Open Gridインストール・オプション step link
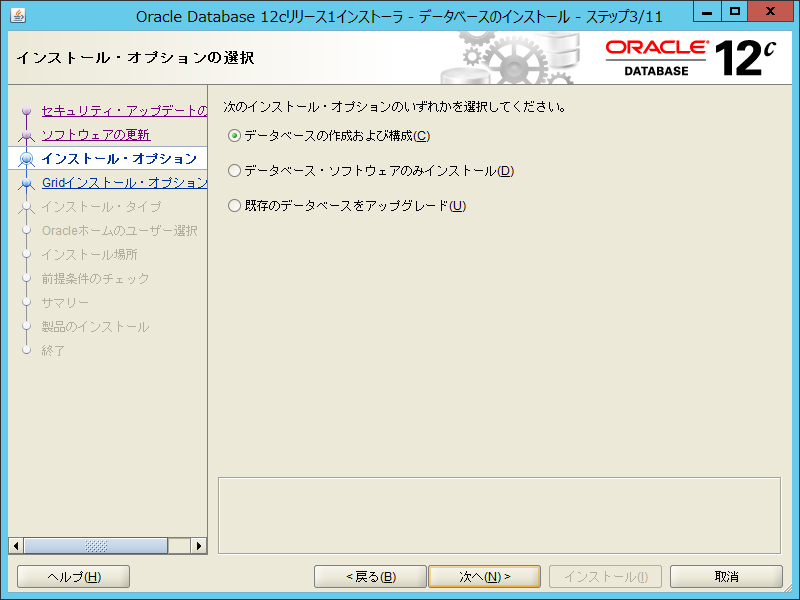This screenshot has width=800, height=600. [x=124, y=183]
